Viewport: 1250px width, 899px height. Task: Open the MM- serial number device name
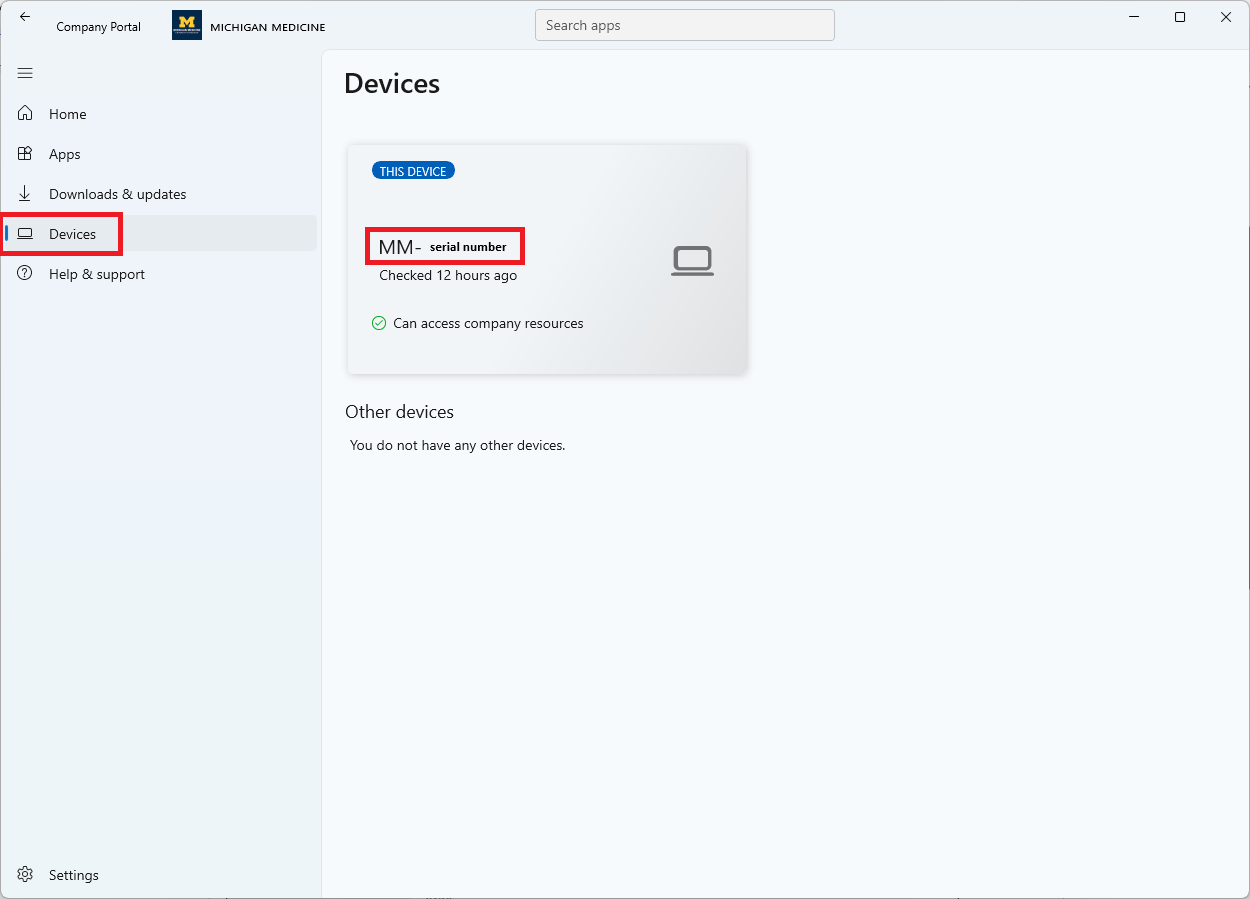444,247
